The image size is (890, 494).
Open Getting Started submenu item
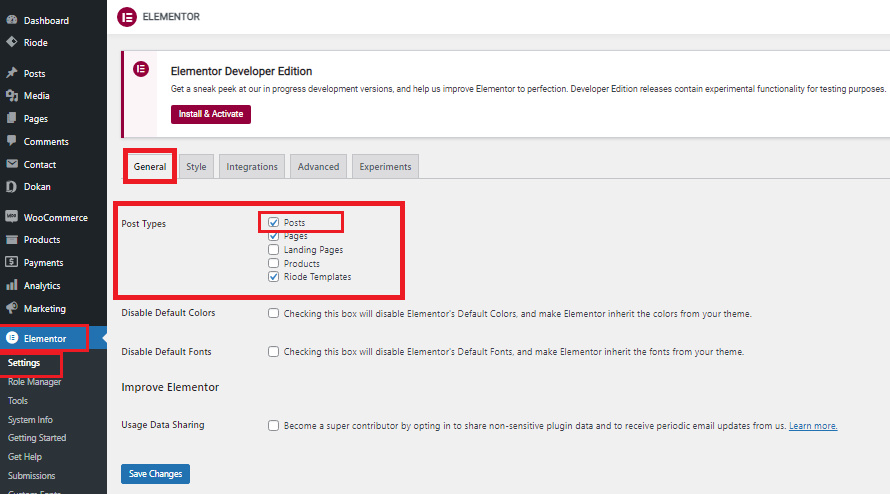tap(37, 438)
